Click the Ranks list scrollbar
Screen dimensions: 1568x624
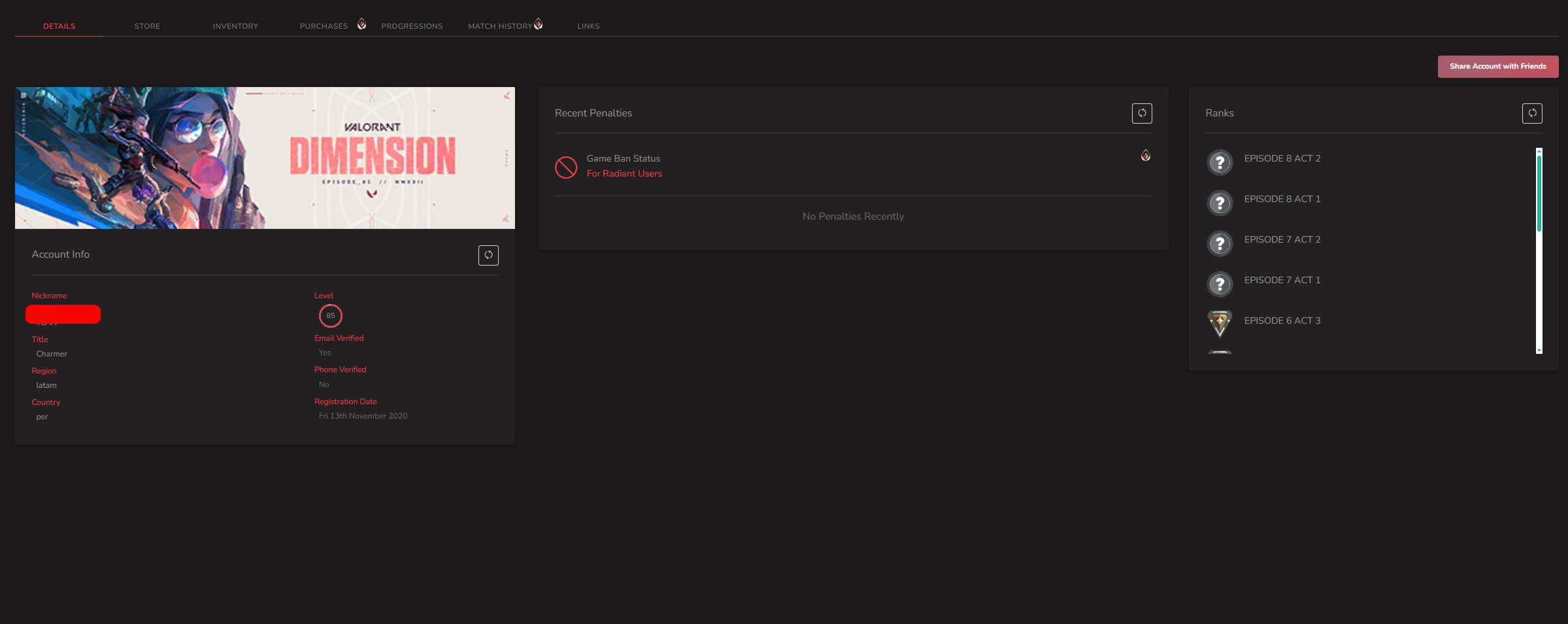(x=1539, y=193)
